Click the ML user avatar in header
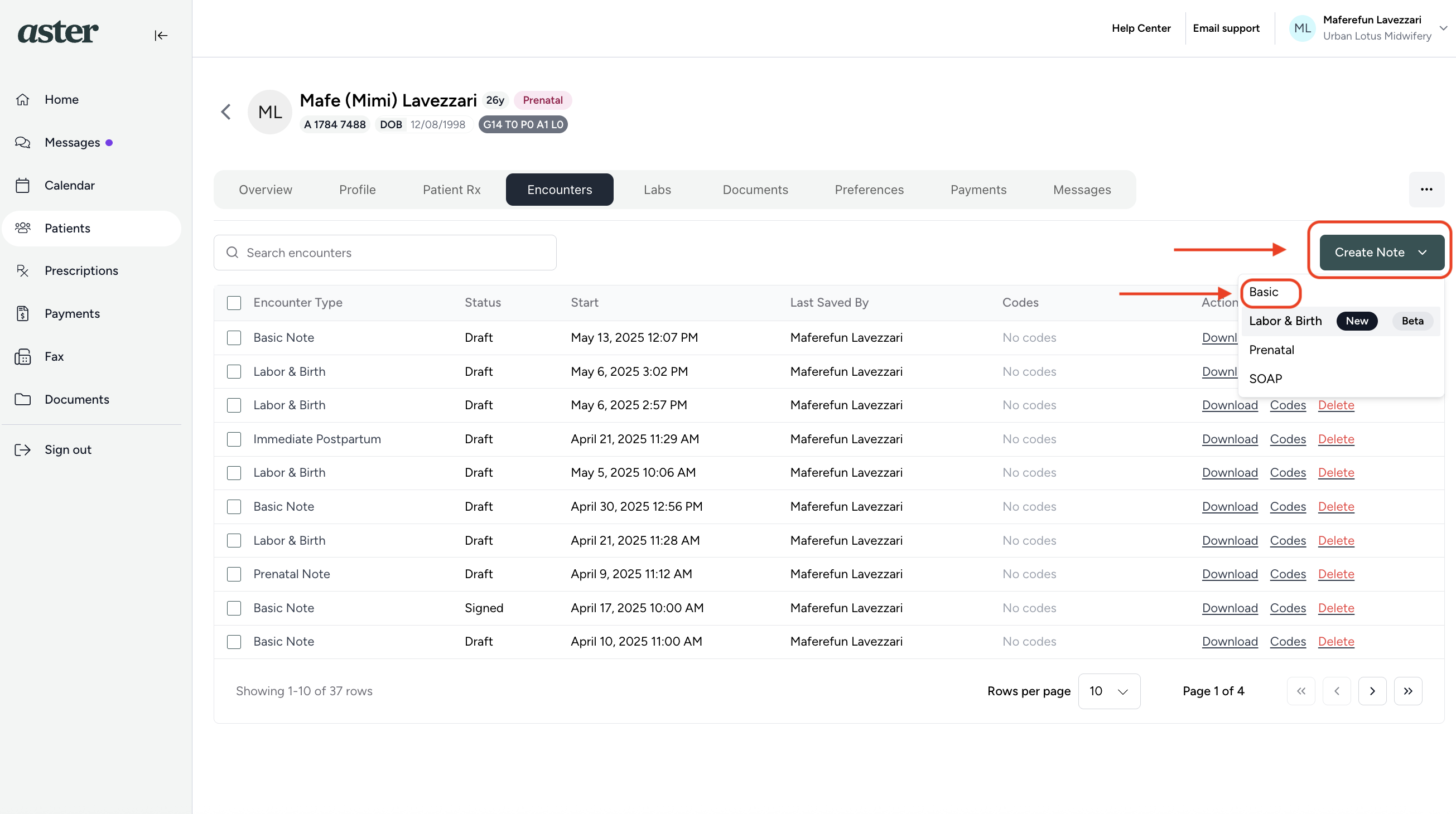 coord(1302,28)
